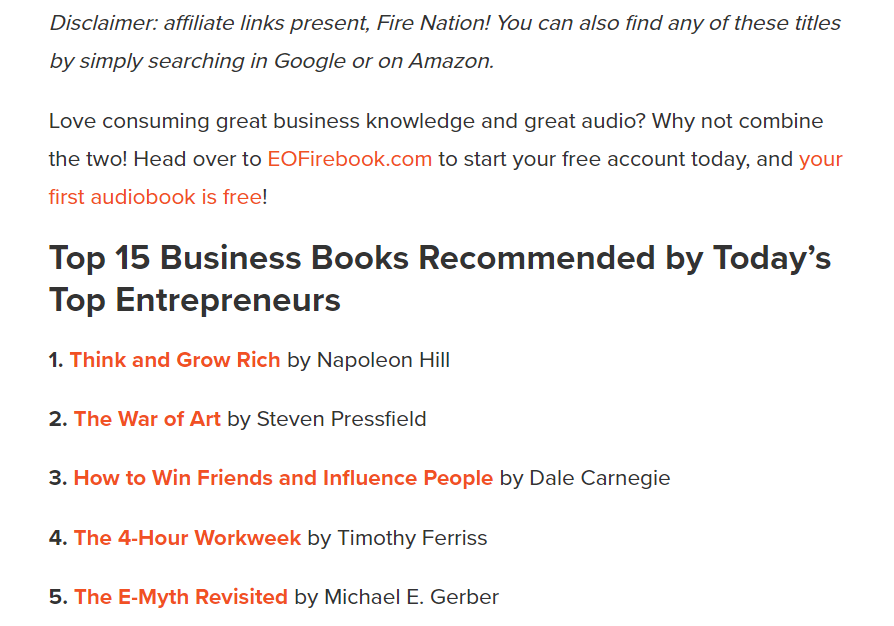Click the word Google in the disclaimer

tap(310, 61)
